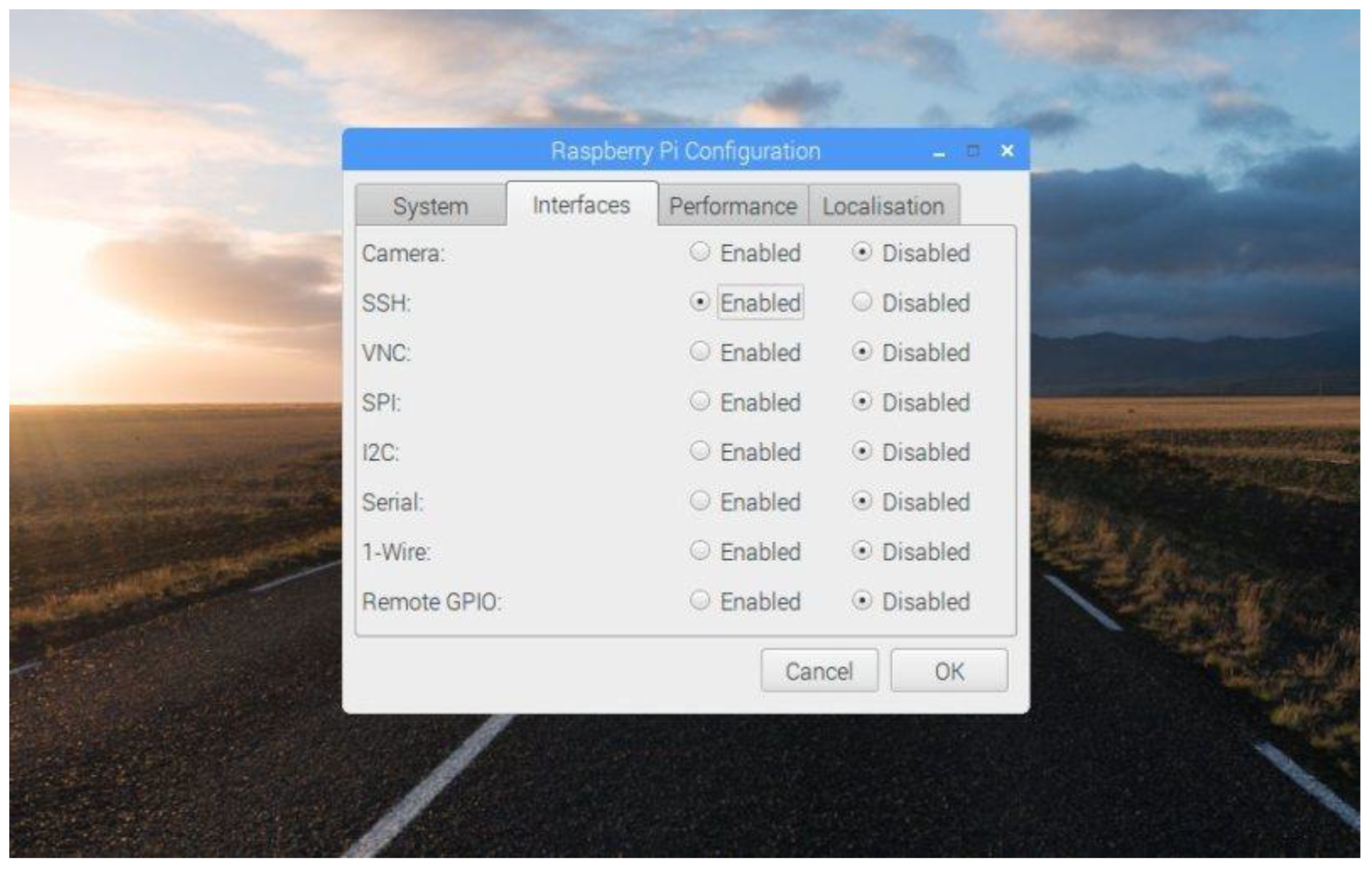Set SPI to Enabled

[x=700, y=402]
